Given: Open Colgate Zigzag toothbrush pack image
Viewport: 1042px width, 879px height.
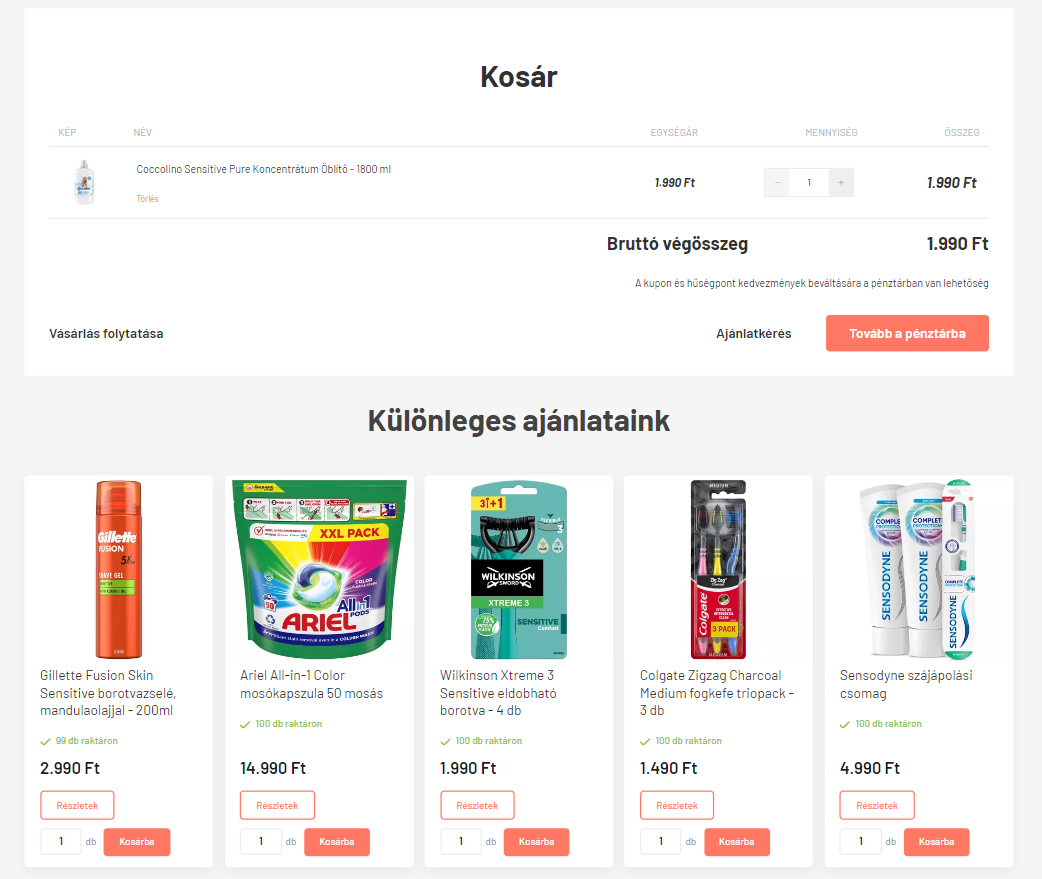Looking at the screenshot, I should pos(718,569).
